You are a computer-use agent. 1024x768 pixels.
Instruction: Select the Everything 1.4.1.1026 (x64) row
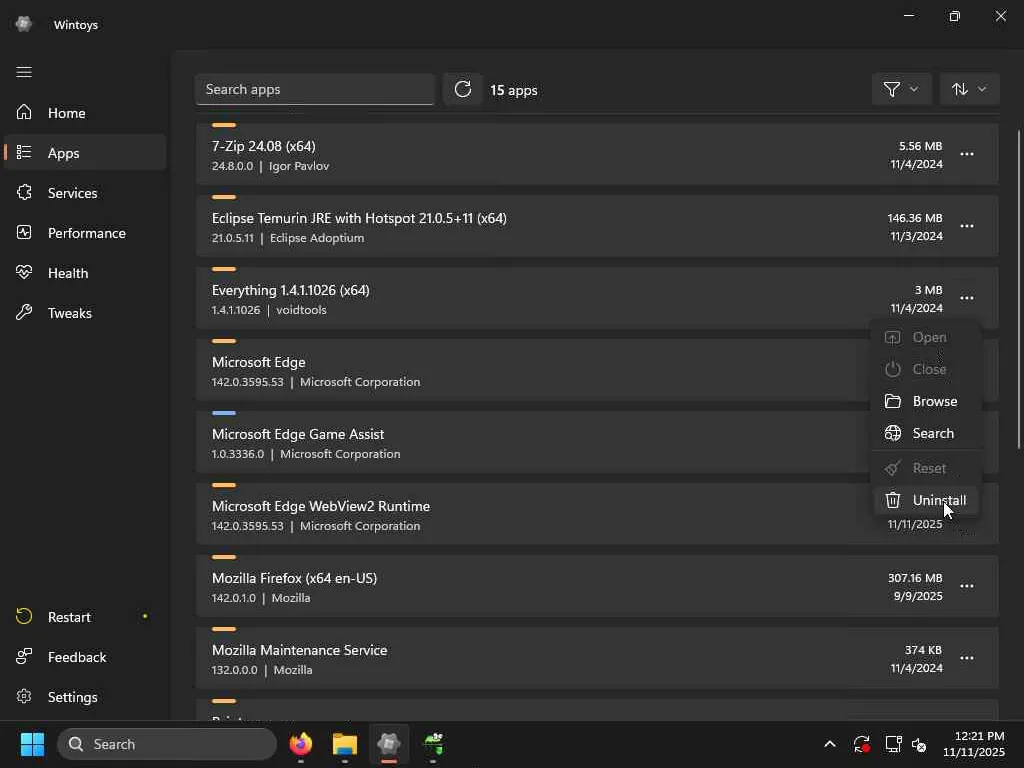(597, 298)
